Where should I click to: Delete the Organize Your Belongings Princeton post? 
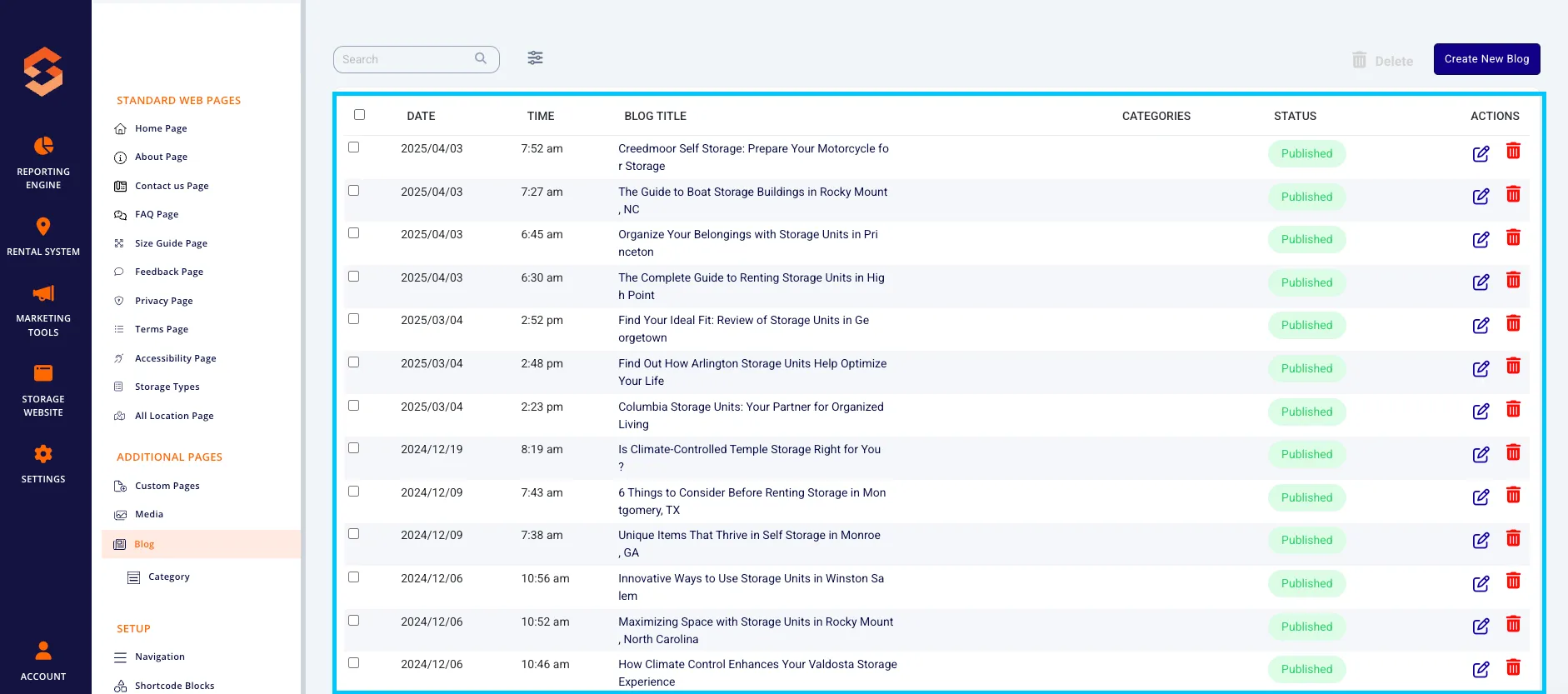click(x=1513, y=237)
